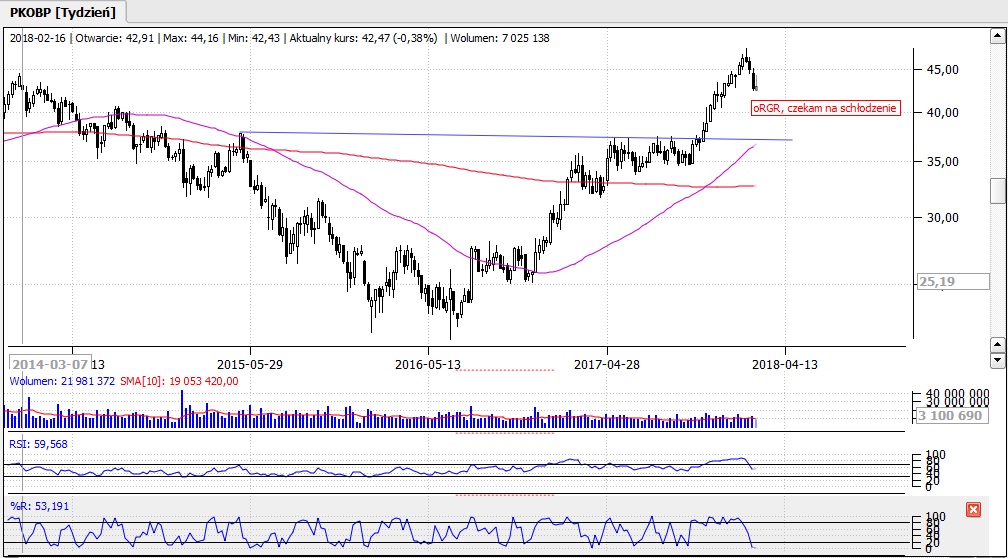Click the 2018-04-13 date axis label

pos(785,364)
